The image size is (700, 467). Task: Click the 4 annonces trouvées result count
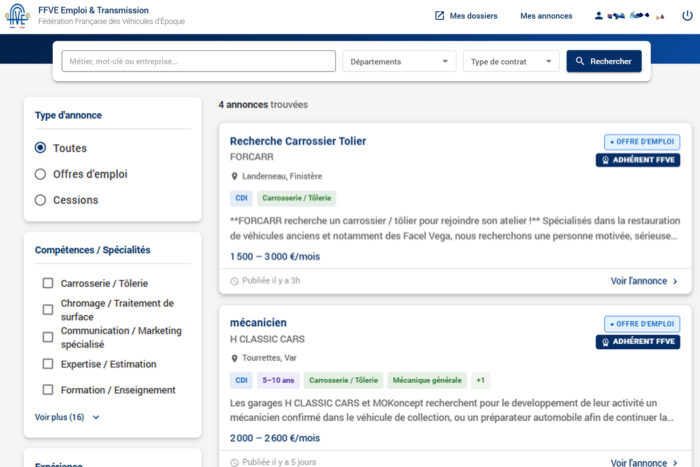pyautogui.click(x=263, y=104)
